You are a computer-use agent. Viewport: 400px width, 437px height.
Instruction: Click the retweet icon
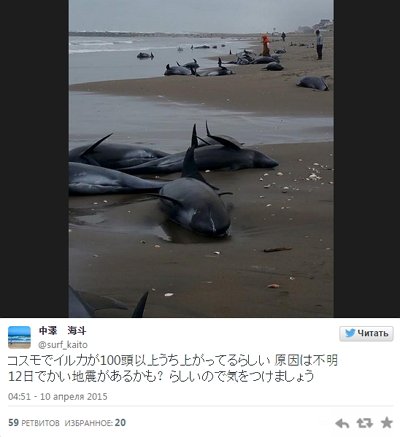tap(364, 423)
